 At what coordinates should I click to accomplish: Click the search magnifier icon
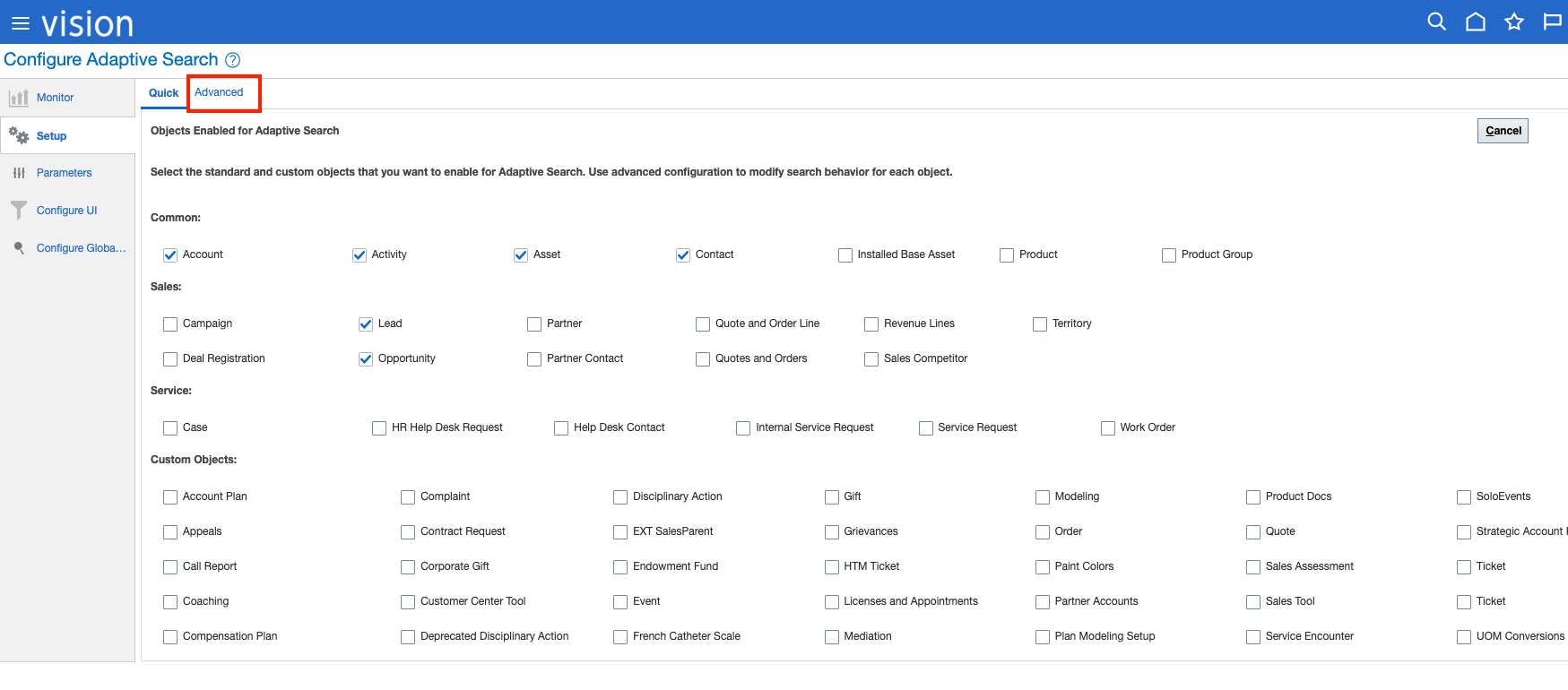(x=1436, y=22)
